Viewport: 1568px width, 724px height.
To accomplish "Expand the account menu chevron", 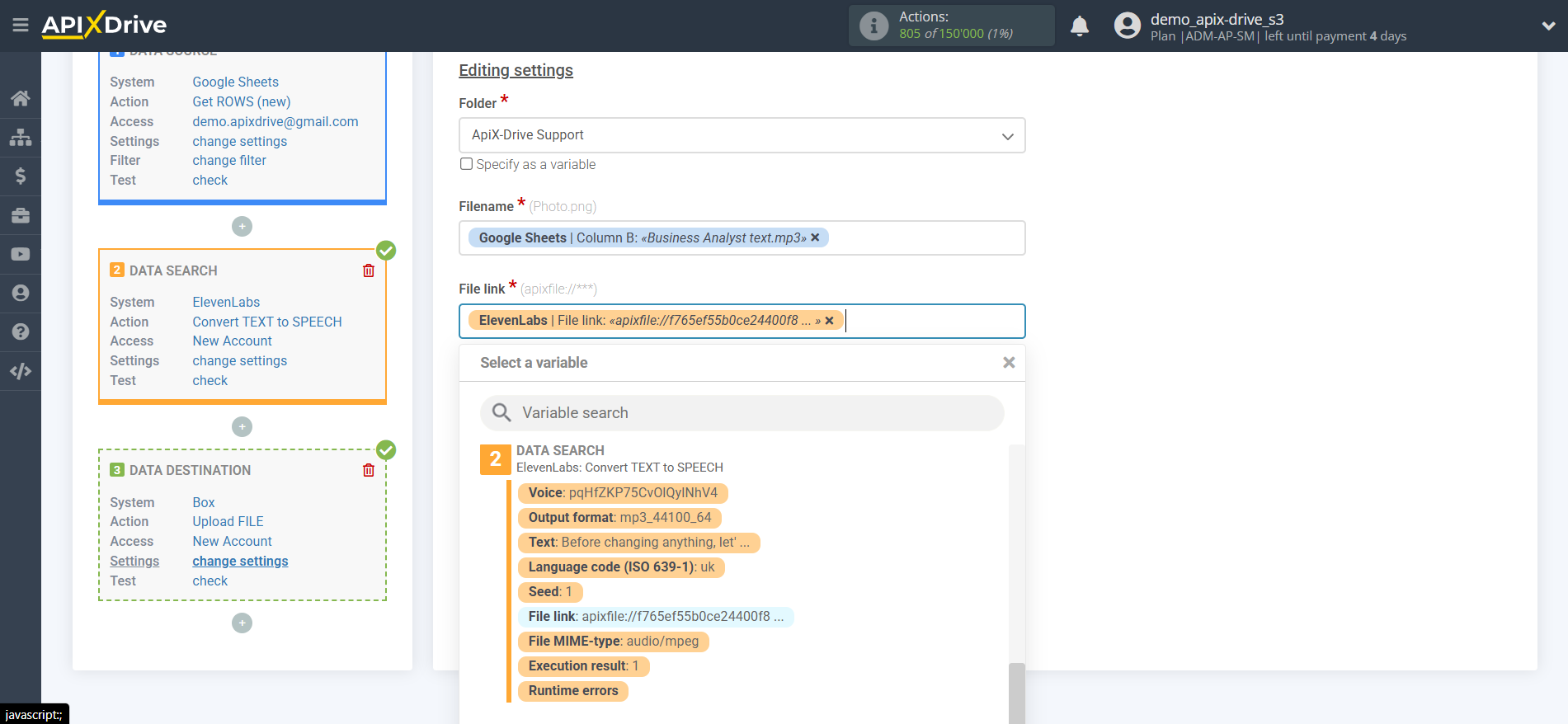I will click(x=1548, y=26).
